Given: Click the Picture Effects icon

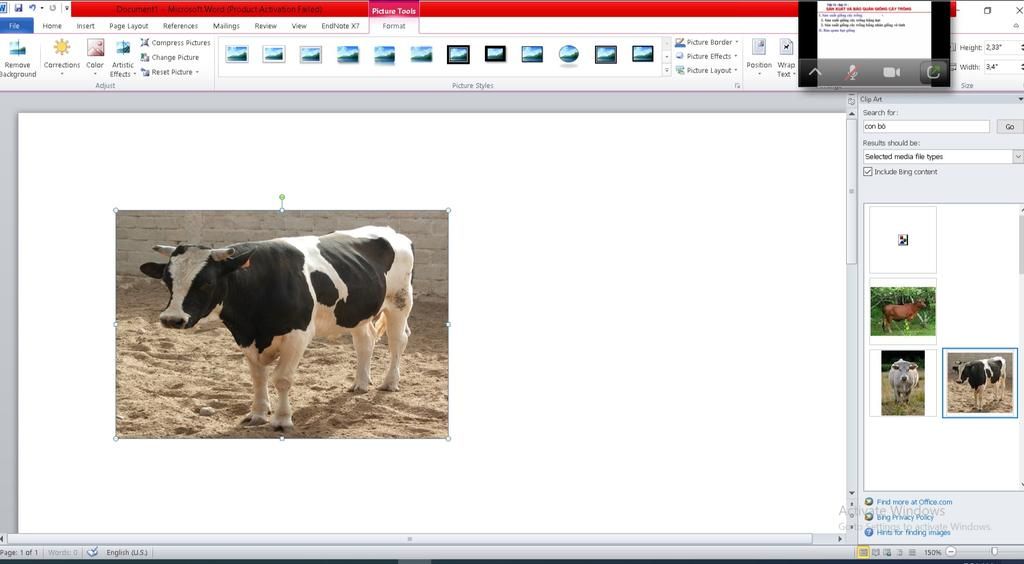Looking at the screenshot, I should [680, 56].
